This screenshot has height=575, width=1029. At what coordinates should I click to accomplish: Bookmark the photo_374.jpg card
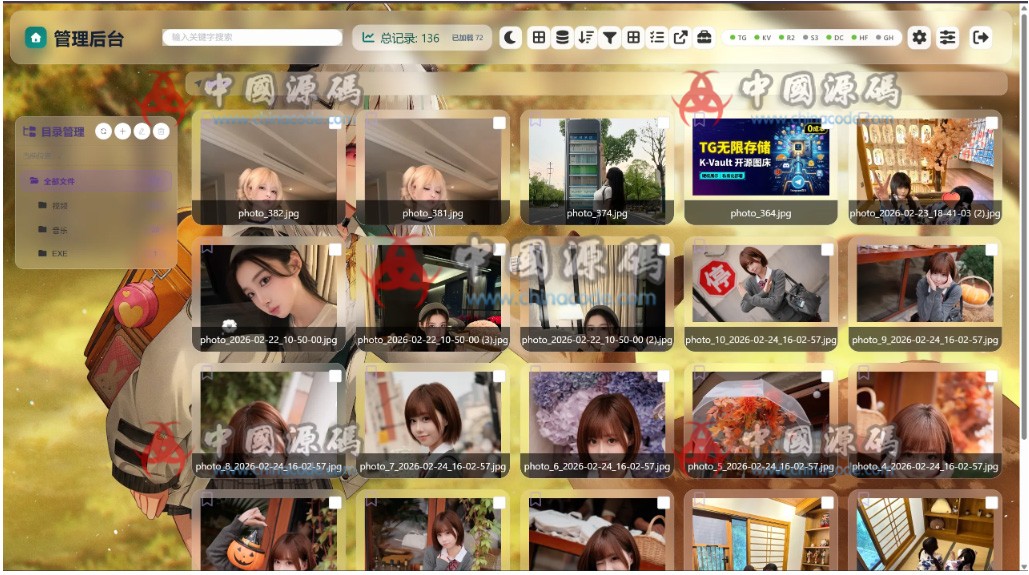(x=536, y=121)
